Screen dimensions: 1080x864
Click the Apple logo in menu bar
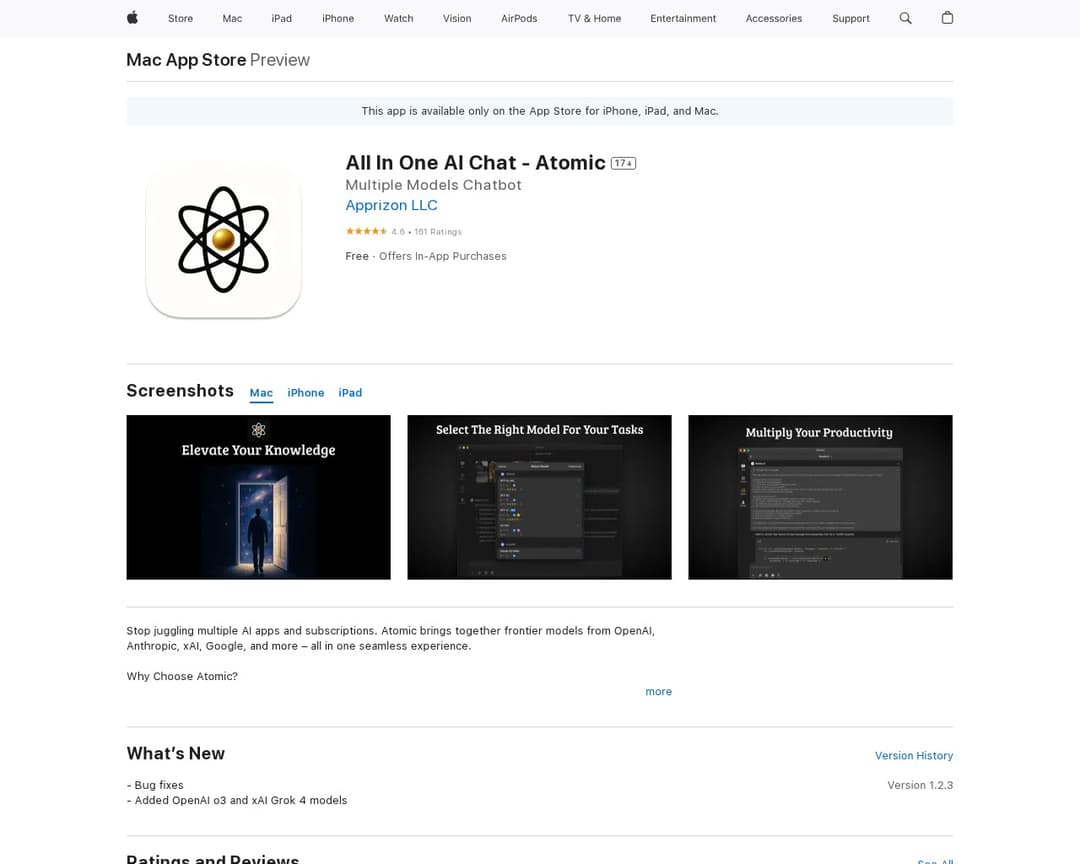pyautogui.click(x=131, y=18)
